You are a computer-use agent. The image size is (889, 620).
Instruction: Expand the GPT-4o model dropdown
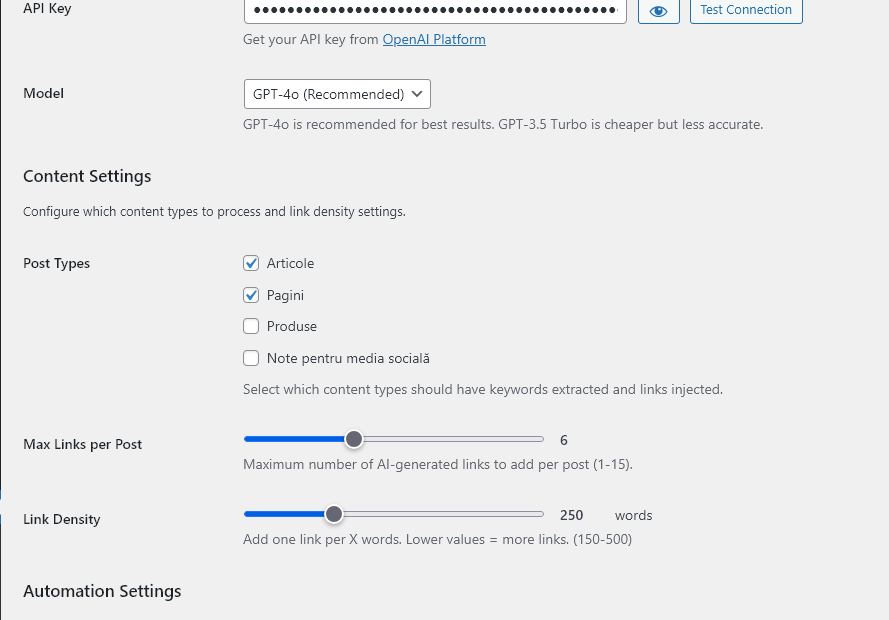[337, 94]
